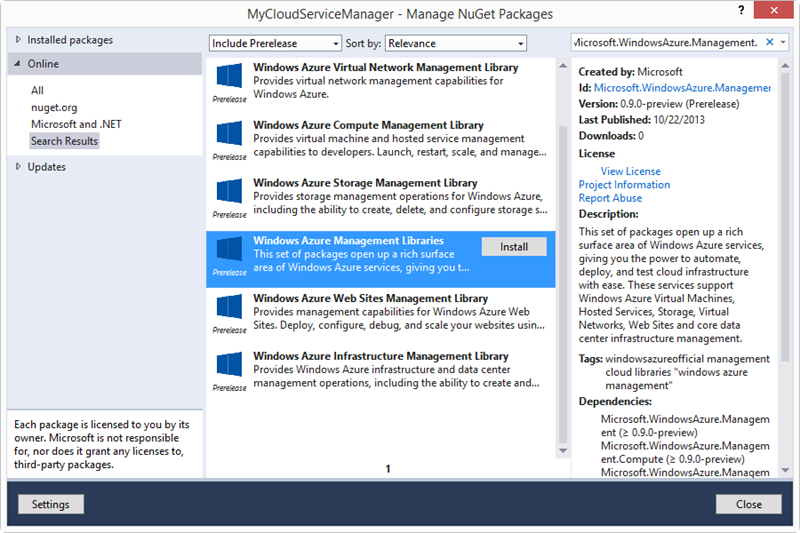
Task: Click the details pane scroll down arrow
Action: pyautogui.click(x=785, y=470)
